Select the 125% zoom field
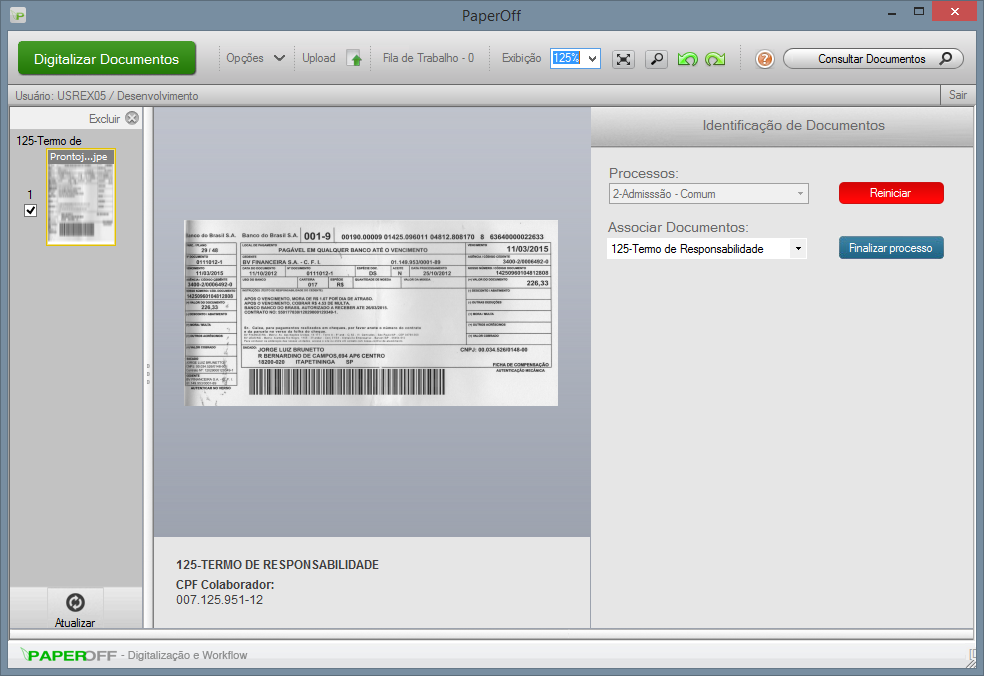 coord(566,58)
